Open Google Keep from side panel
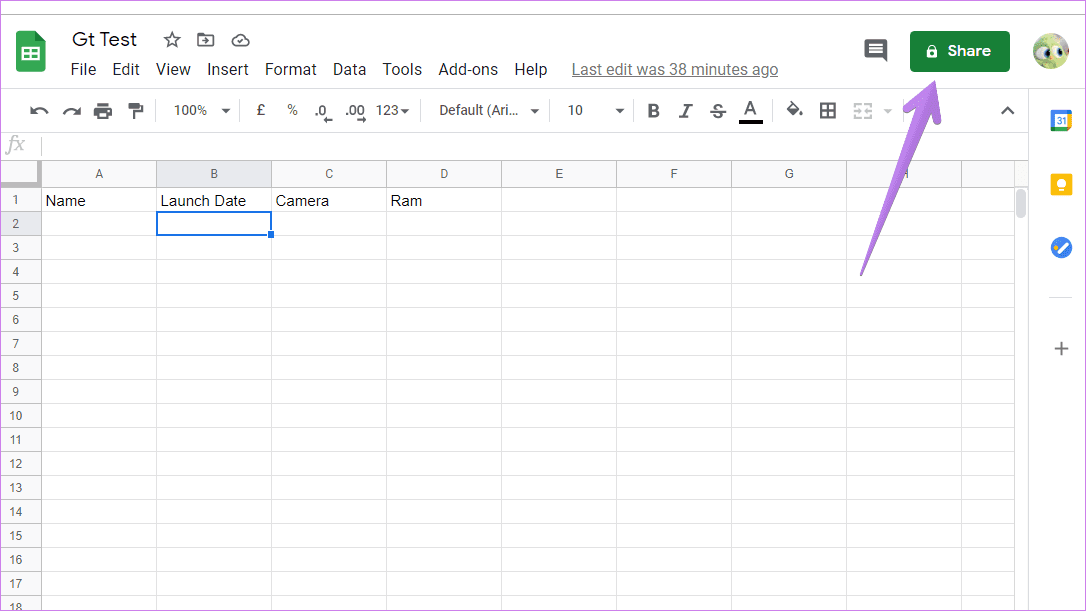Image resolution: width=1086 pixels, height=611 pixels. tap(1061, 185)
